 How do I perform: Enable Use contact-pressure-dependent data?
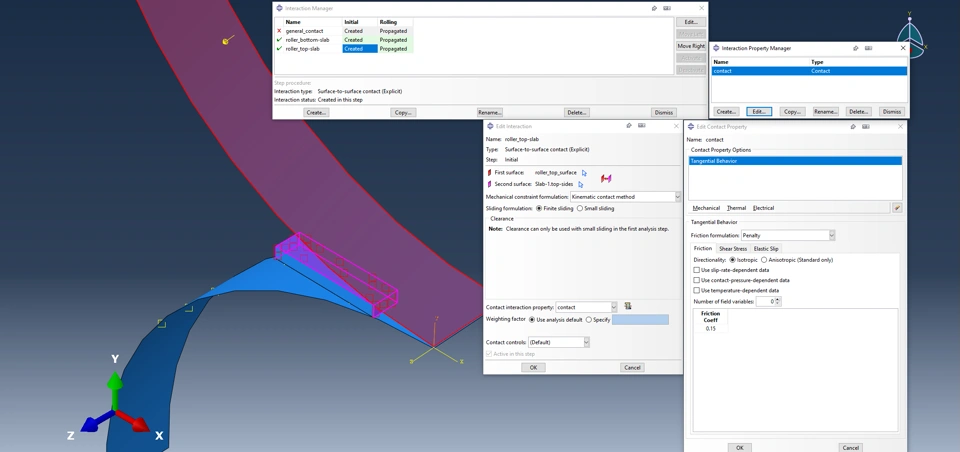(697, 280)
